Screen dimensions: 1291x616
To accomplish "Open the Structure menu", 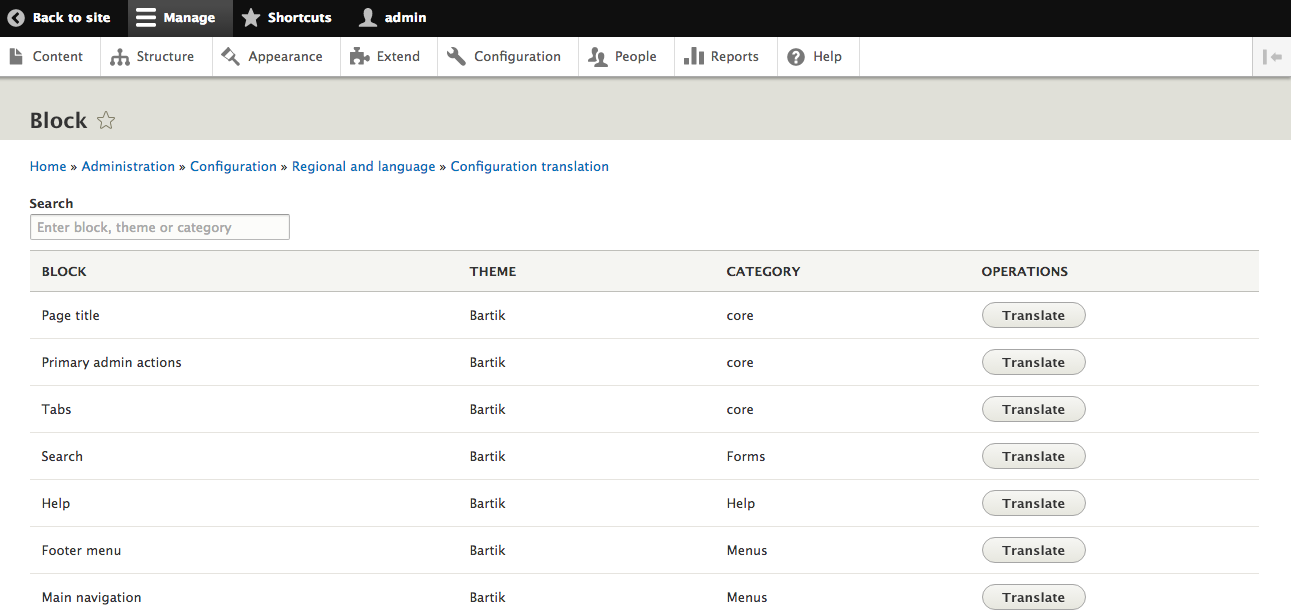I will point(154,57).
